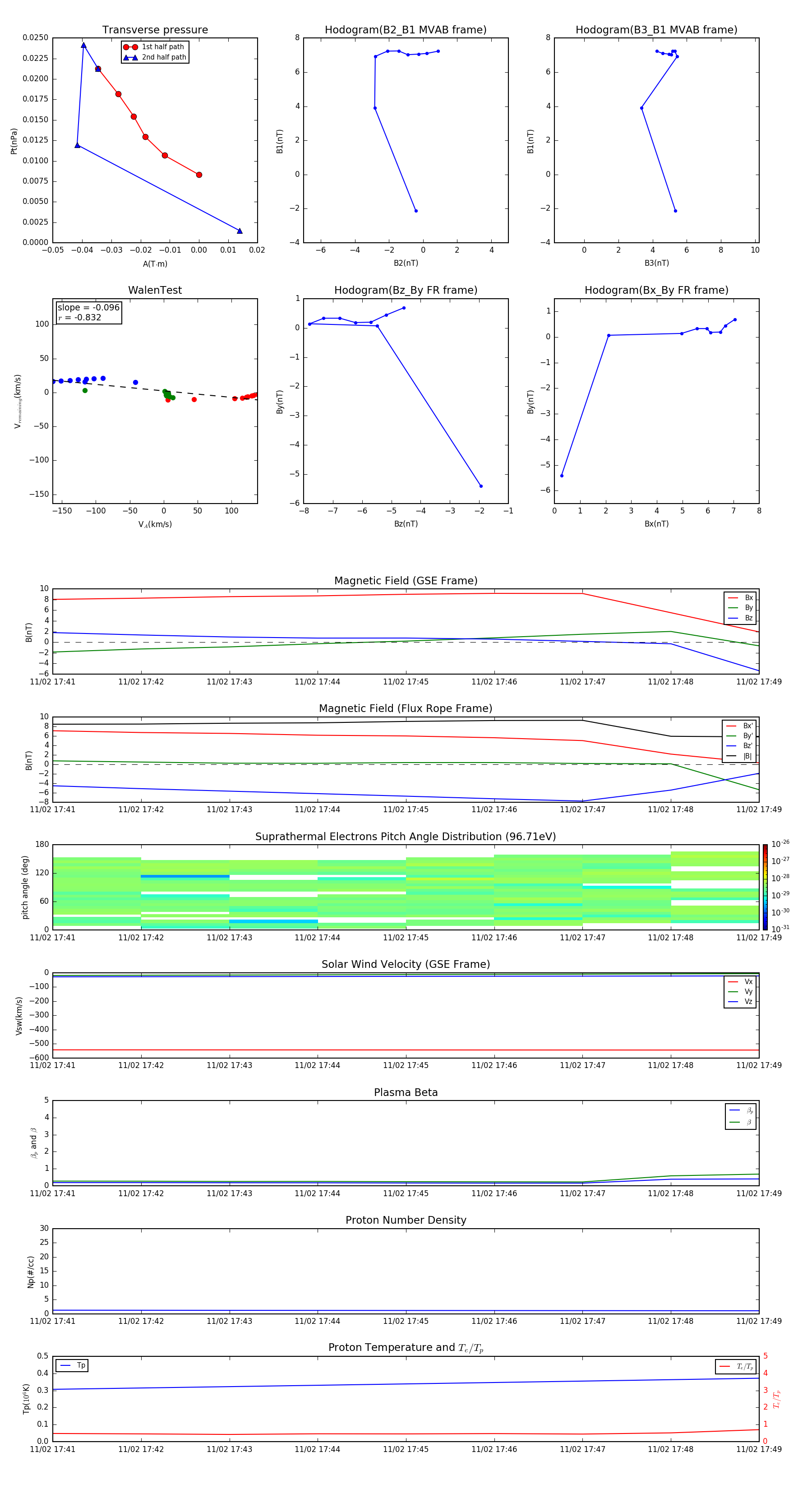
Task: Click the "Pt(nPa)" y-axis label
Action: 14,140
